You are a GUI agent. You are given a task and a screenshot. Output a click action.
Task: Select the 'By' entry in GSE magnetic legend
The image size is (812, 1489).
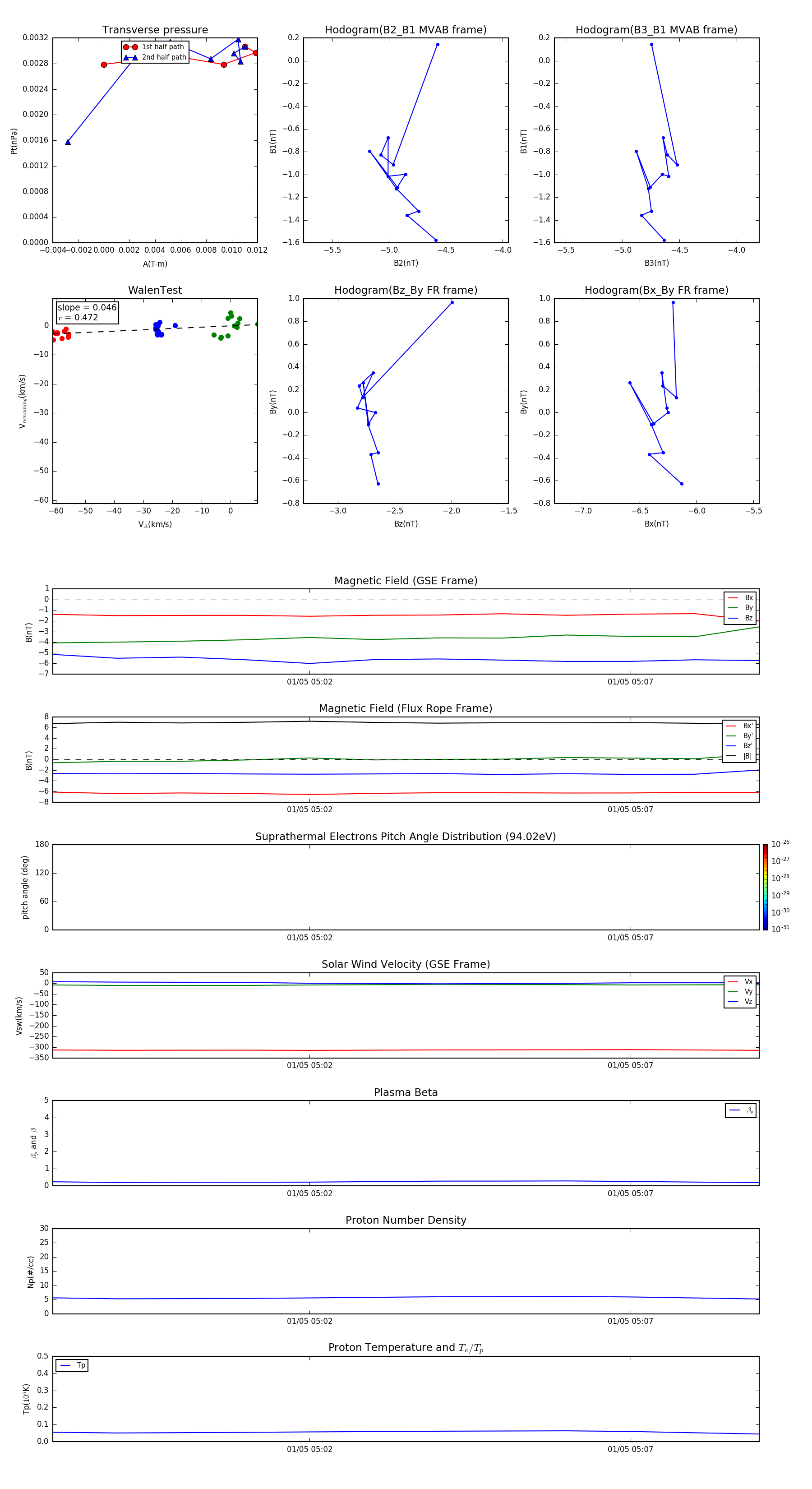click(x=740, y=607)
